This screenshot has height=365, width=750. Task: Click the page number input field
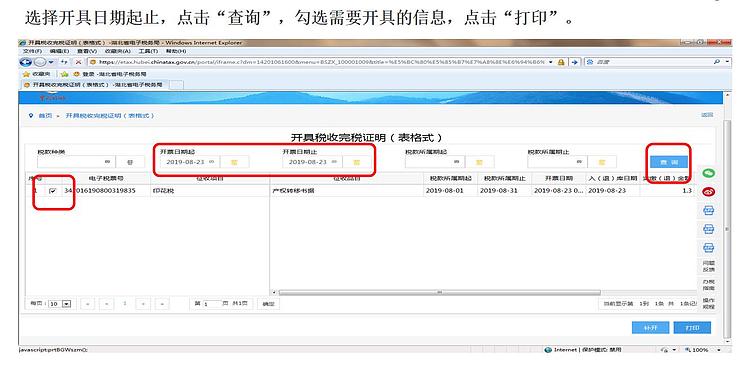(212, 304)
